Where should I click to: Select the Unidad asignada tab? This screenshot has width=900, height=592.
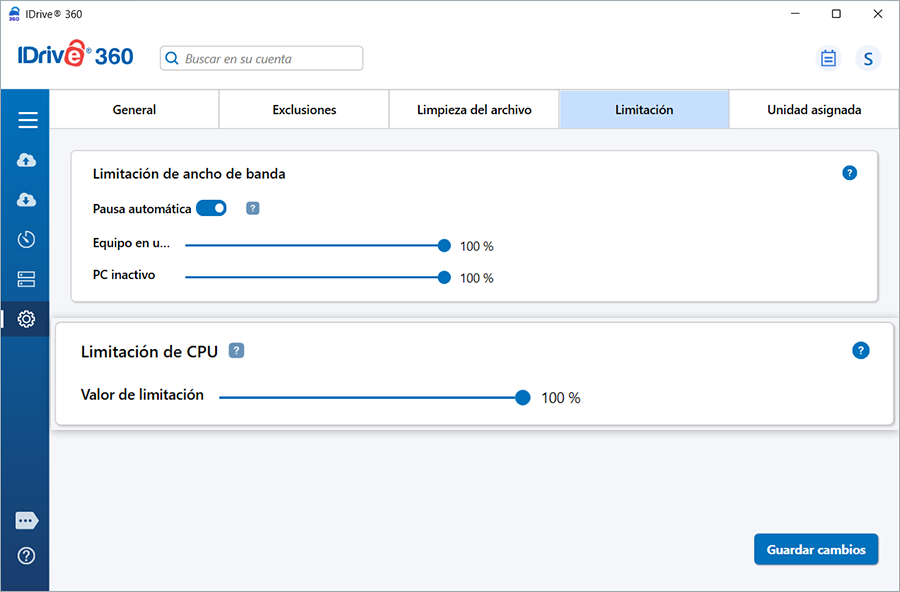pyautogui.click(x=813, y=110)
